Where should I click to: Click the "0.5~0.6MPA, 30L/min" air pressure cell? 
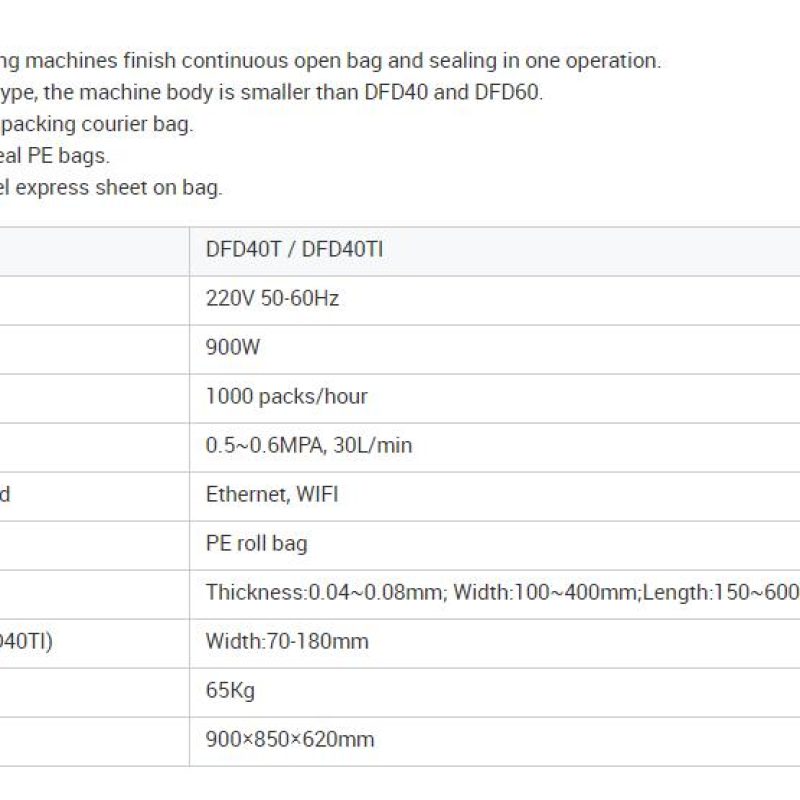click(308, 445)
